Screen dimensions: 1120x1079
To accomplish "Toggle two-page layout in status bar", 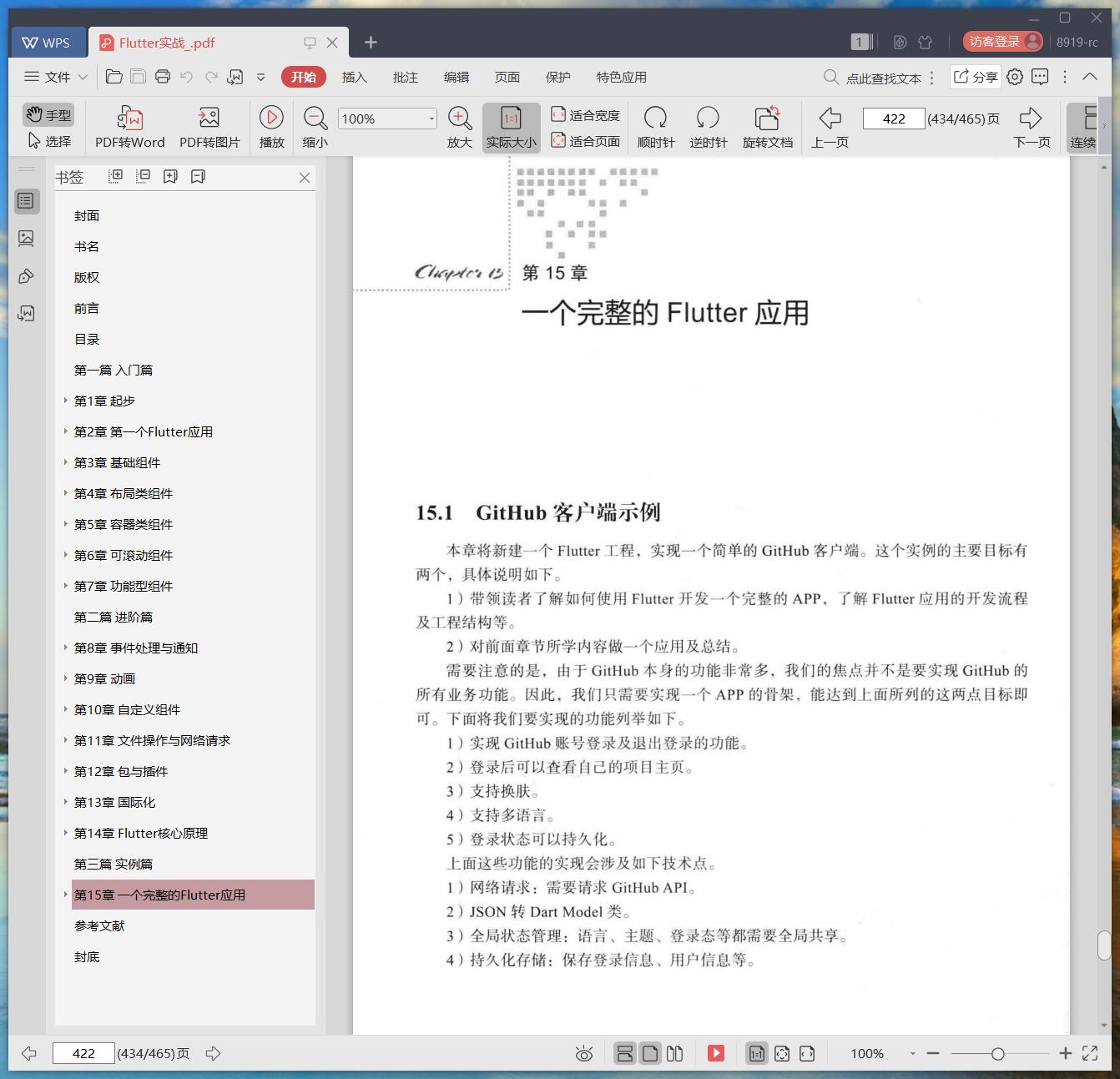I will coord(675,1054).
